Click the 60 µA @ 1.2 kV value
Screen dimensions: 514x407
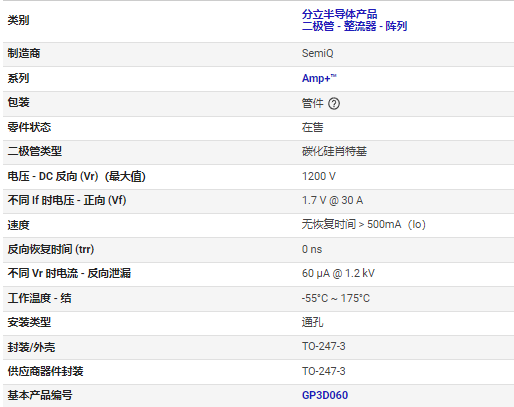pos(338,273)
